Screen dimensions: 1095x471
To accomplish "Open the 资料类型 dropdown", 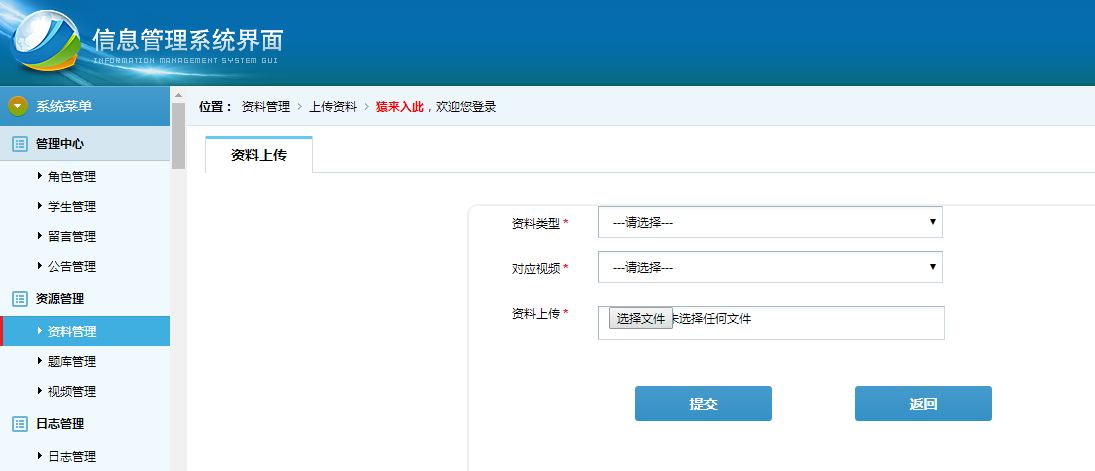I will [770, 222].
